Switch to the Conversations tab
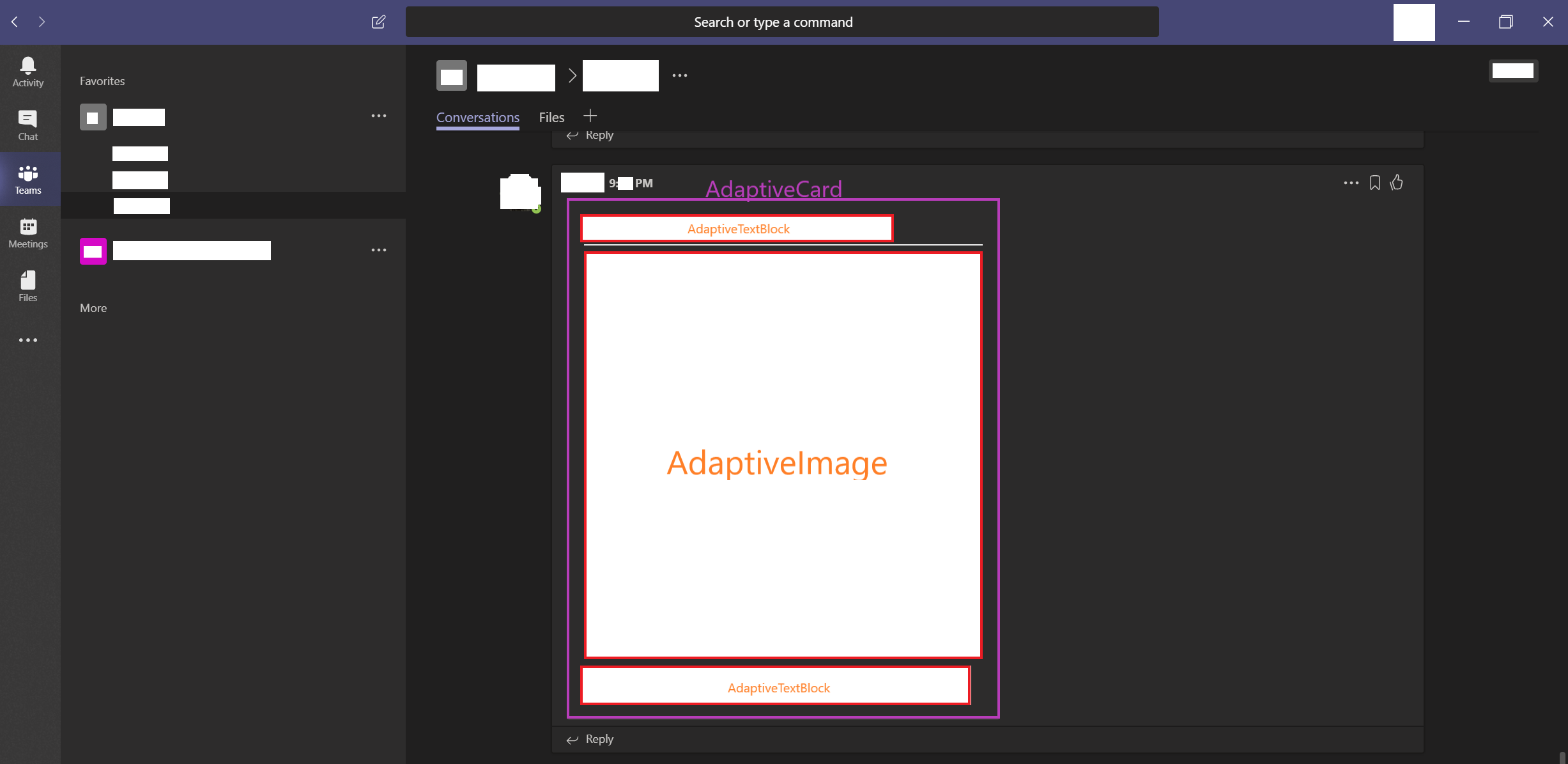 pyautogui.click(x=477, y=117)
